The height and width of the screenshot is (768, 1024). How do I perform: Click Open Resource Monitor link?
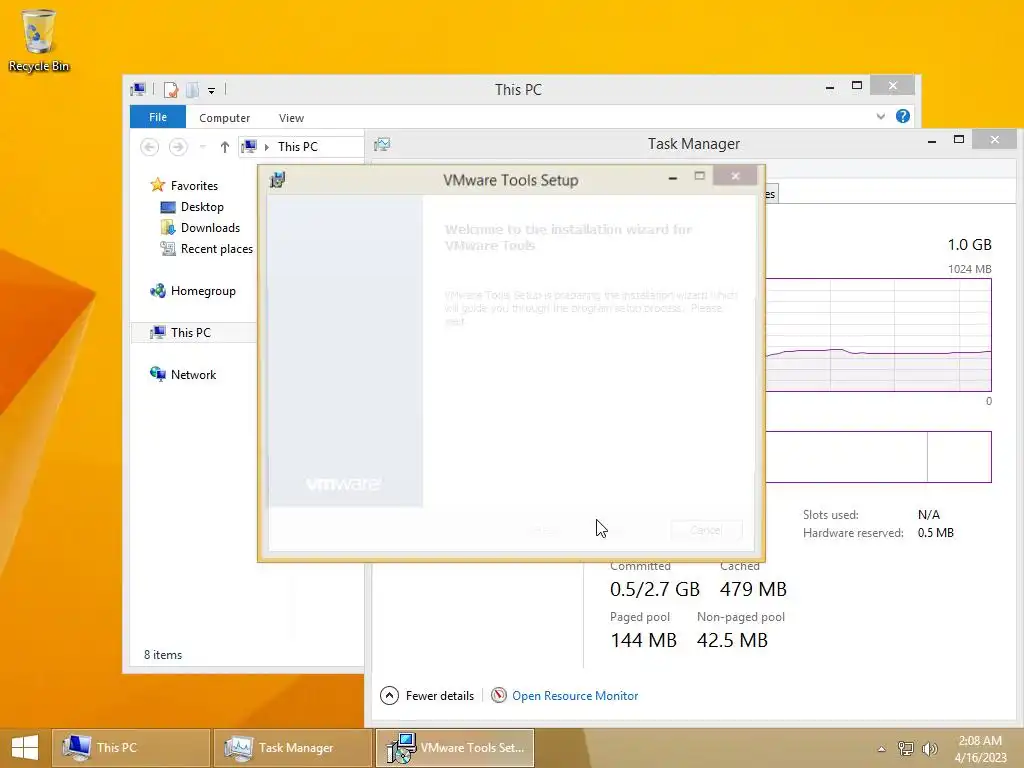click(x=575, y=696)
